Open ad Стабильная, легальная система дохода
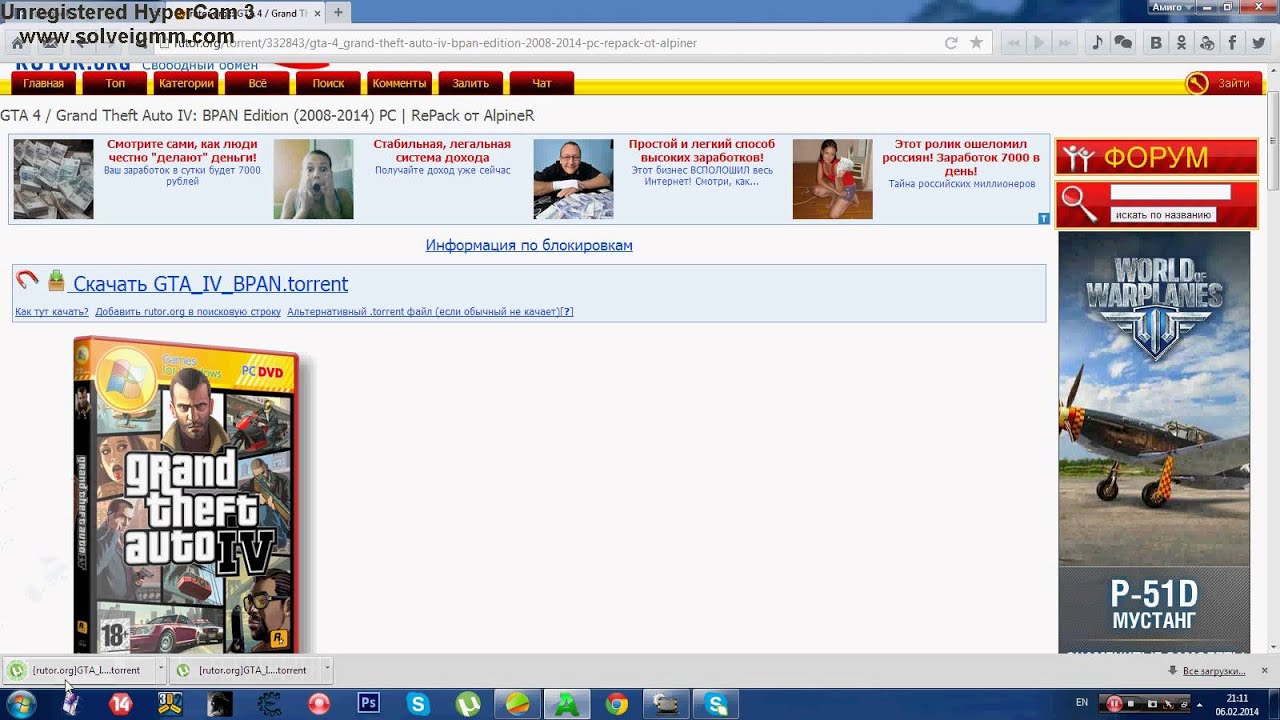This screenshot has height=720, width=1280. tap(442, 151)
